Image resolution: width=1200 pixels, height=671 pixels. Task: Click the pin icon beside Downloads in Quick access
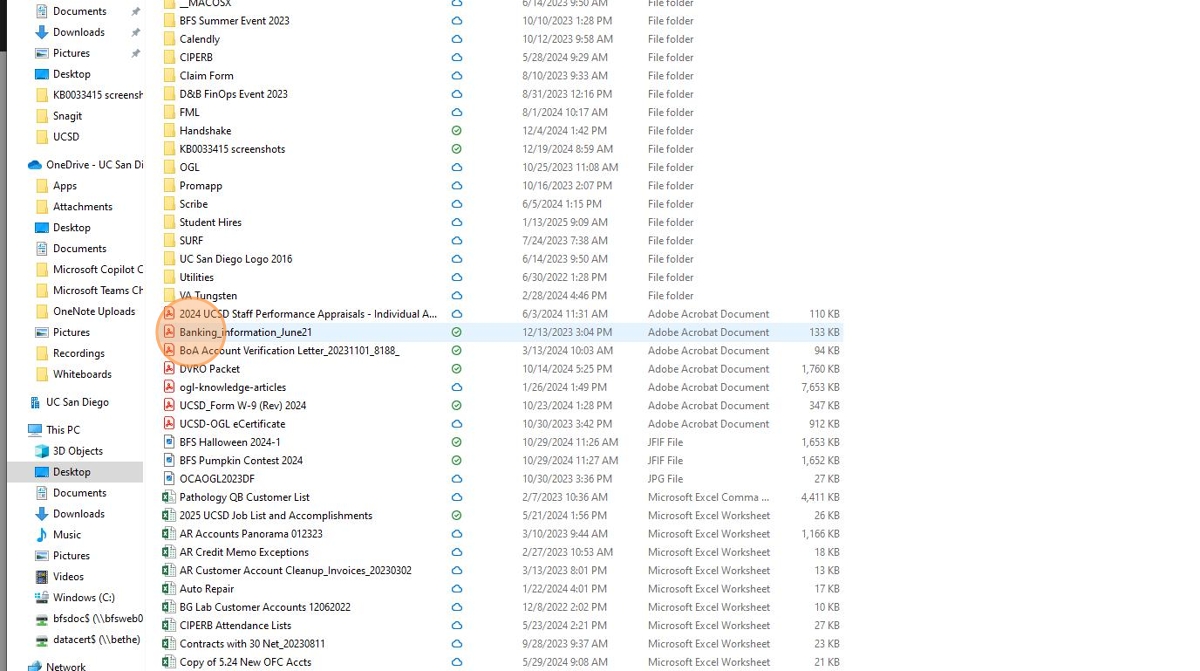click(136, 32)
